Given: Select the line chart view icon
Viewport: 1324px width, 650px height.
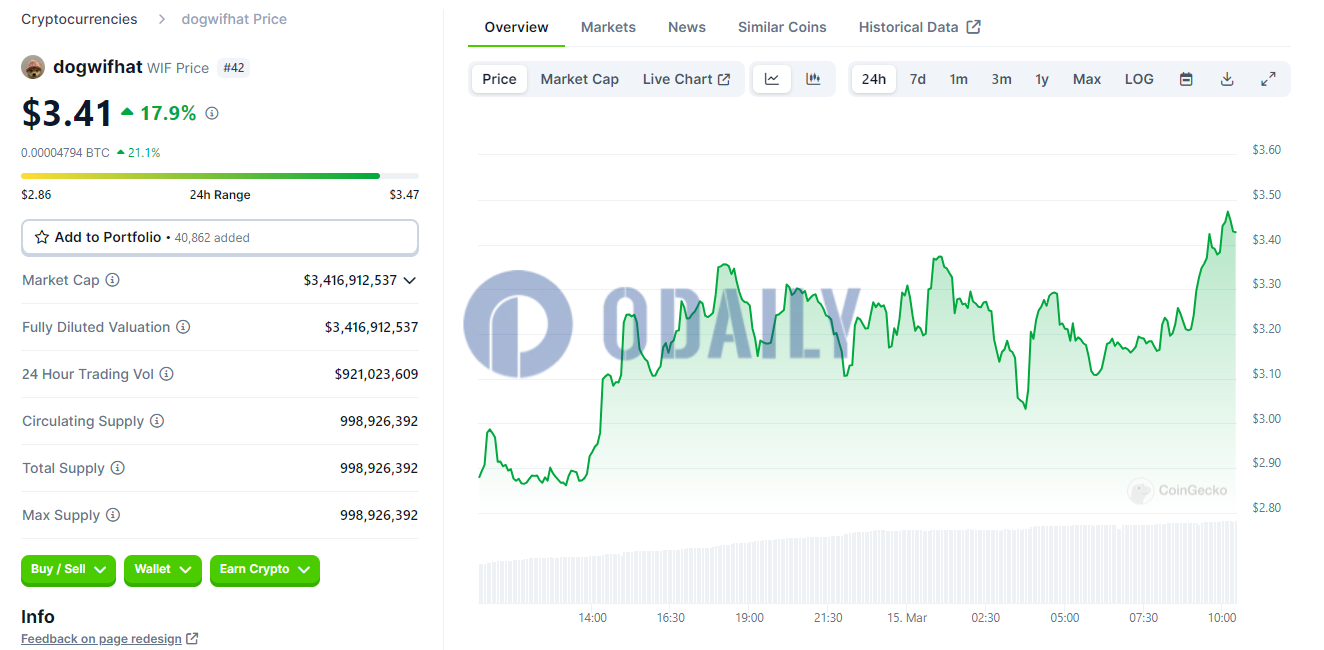Looking at the screenshot, I should point(772,79).
